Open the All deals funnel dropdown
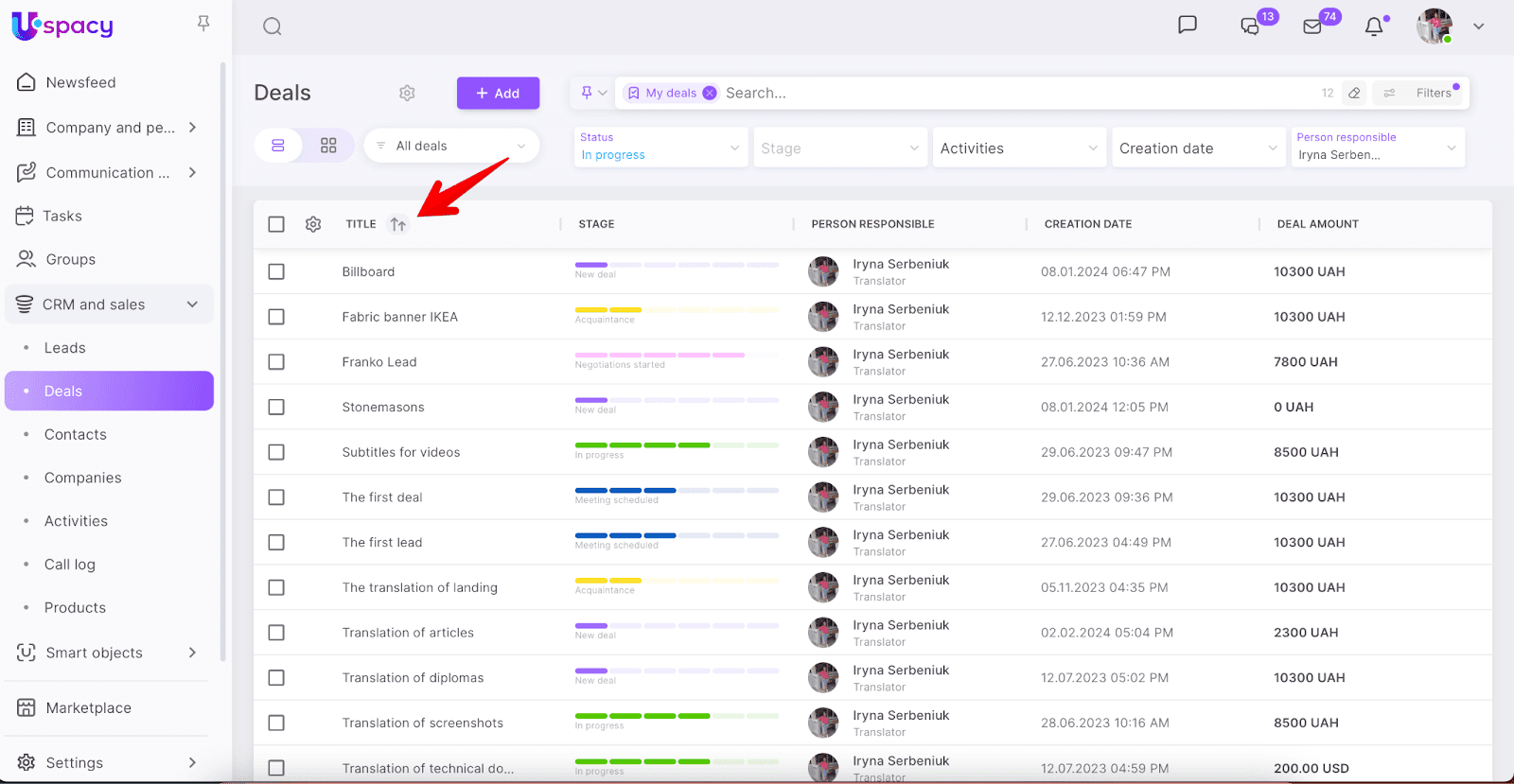This screenshot has height=784, width=1514. tap(451, 146)
